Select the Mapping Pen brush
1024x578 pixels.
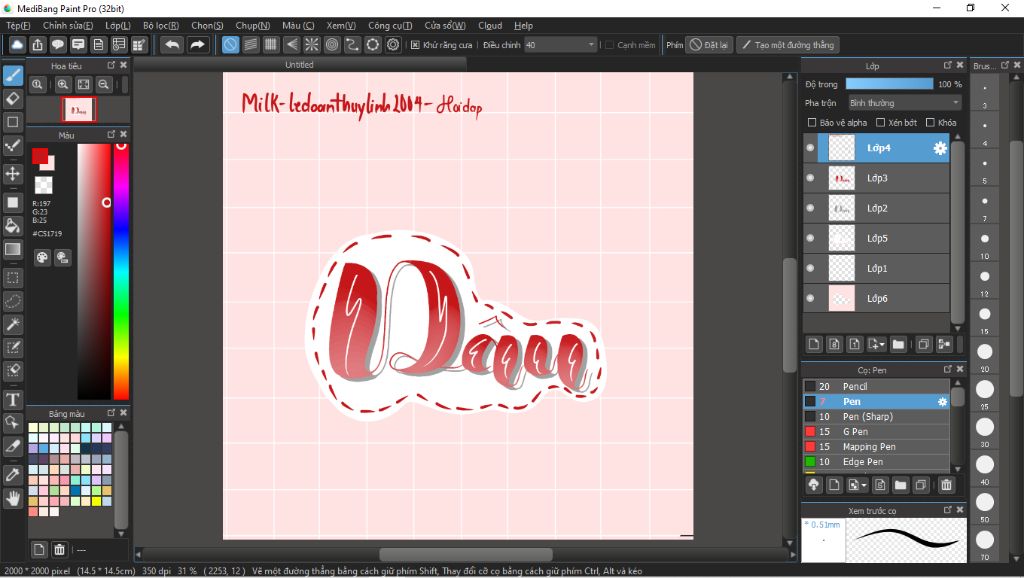[x=876, y=447]
